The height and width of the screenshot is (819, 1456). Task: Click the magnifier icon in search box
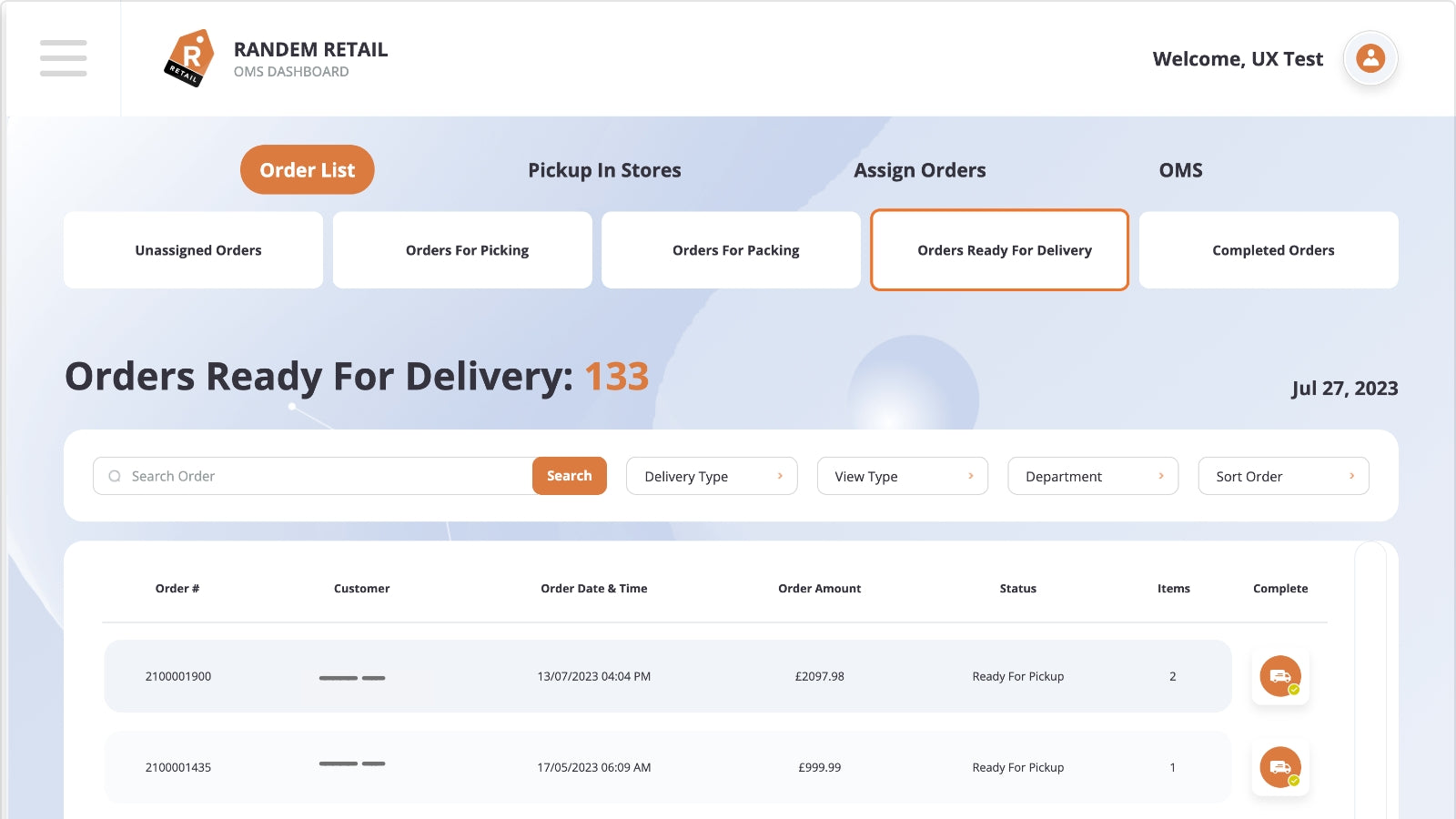tap(115, 476)
